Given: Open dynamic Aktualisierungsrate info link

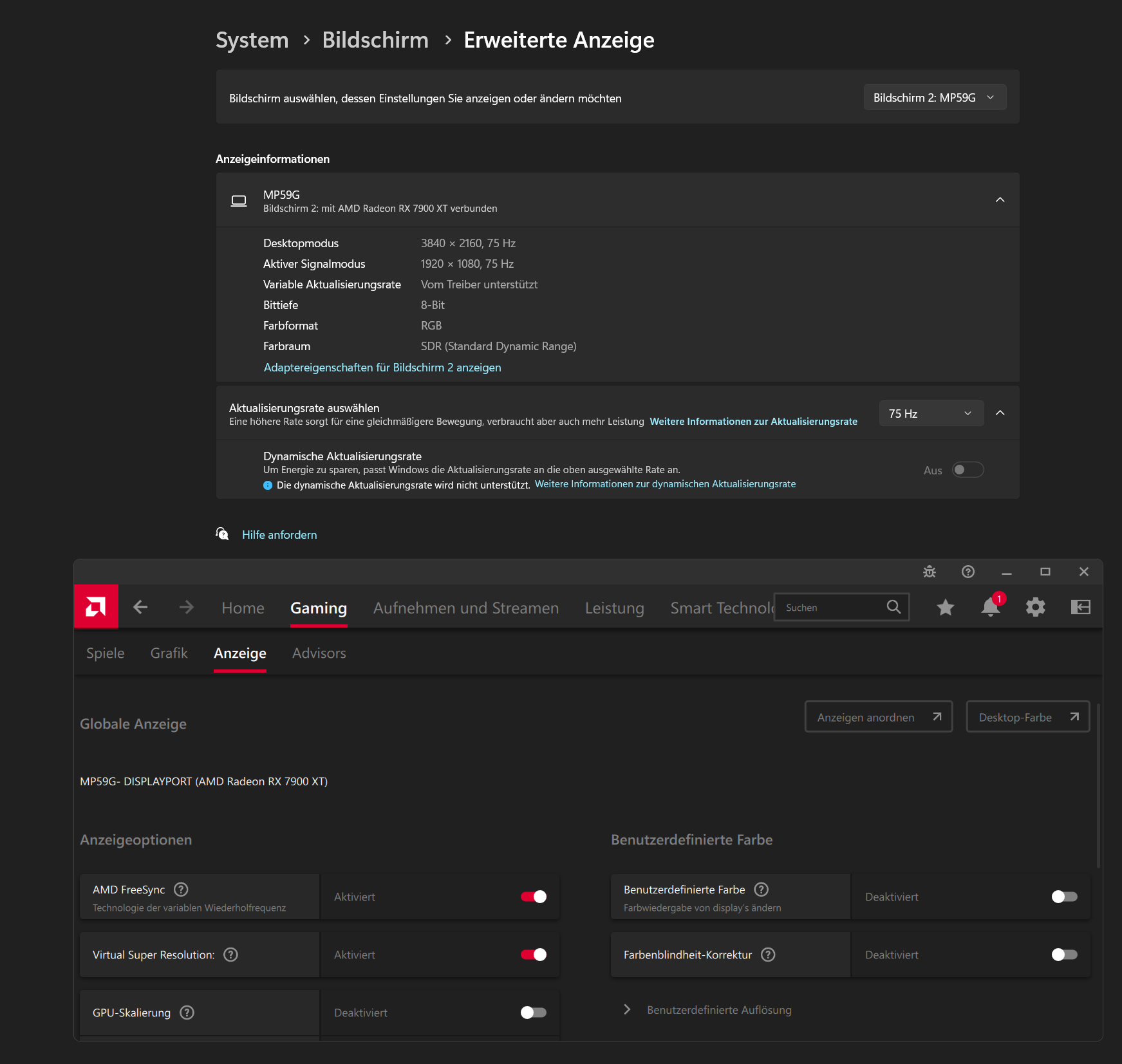Looking at the screenshot, I should coord(666,484).
